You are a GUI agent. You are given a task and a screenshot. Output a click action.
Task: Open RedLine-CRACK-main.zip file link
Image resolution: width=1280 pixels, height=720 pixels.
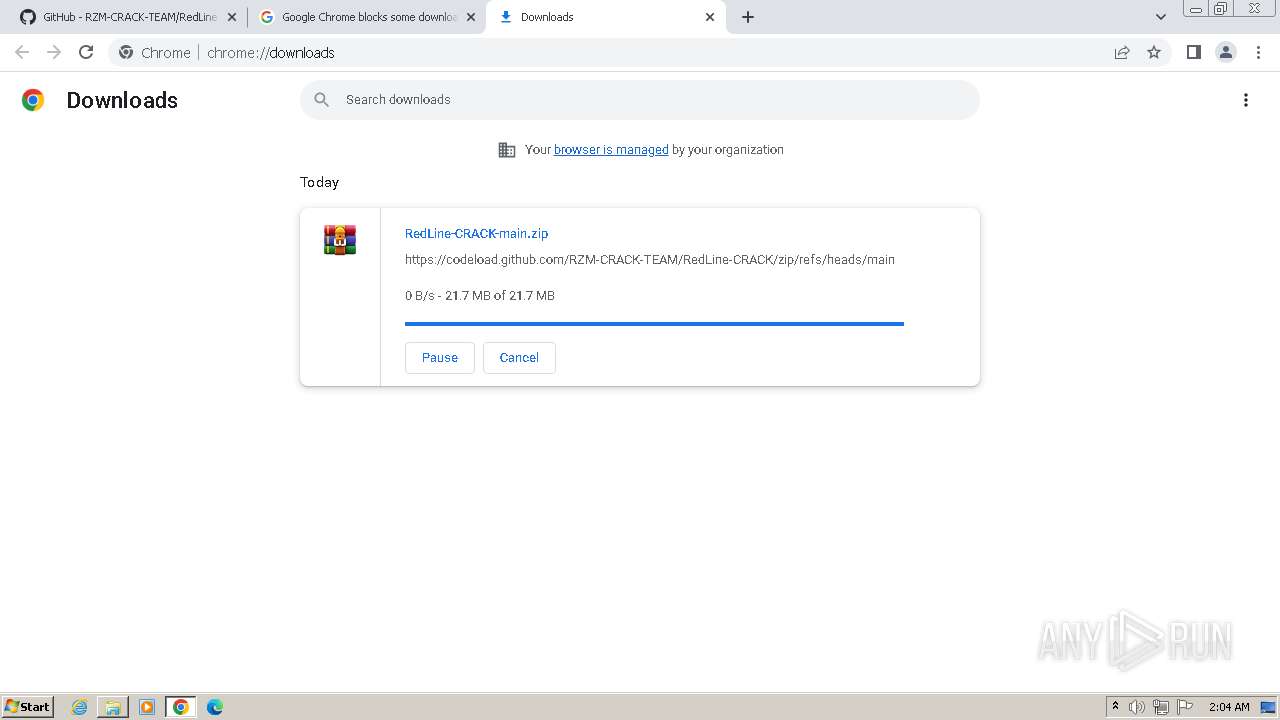(476, 233)
